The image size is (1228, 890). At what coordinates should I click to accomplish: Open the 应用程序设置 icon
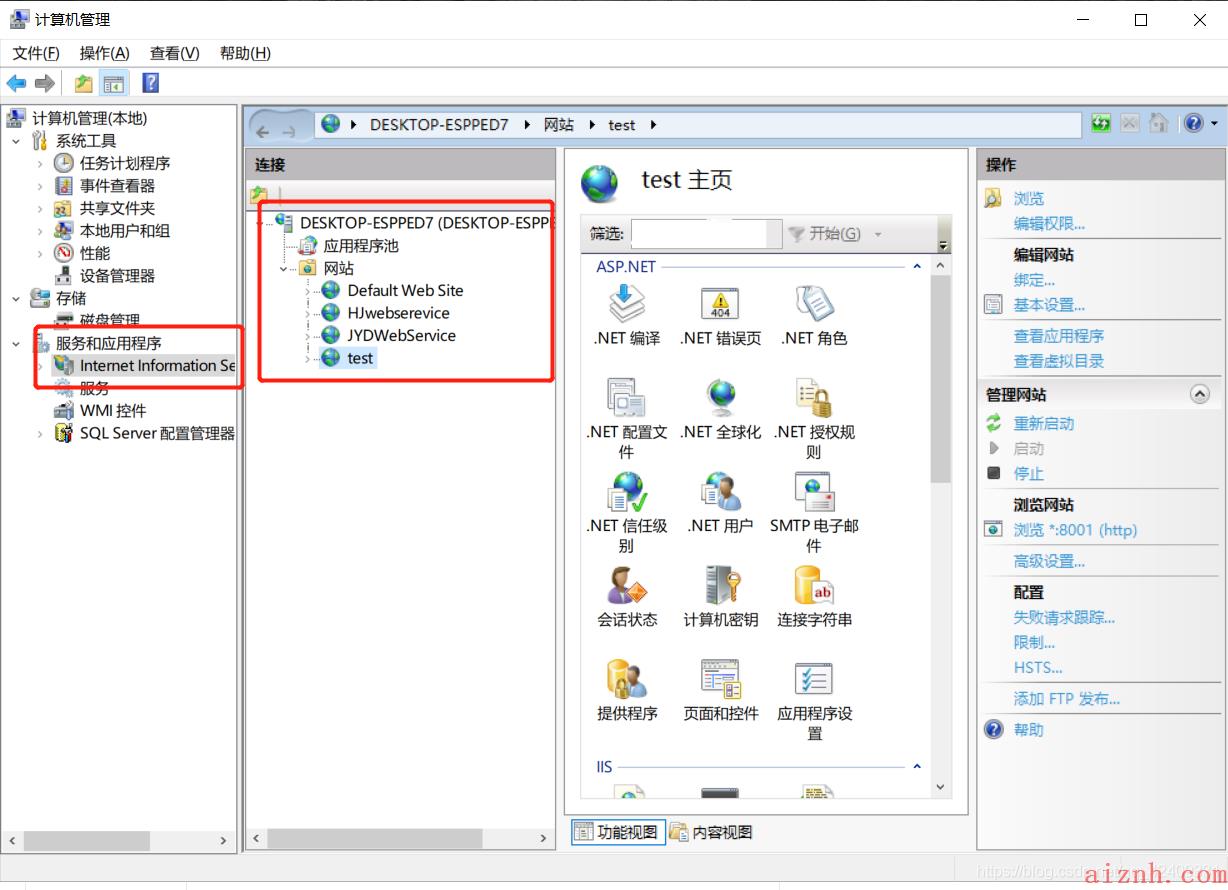[814, 679]
